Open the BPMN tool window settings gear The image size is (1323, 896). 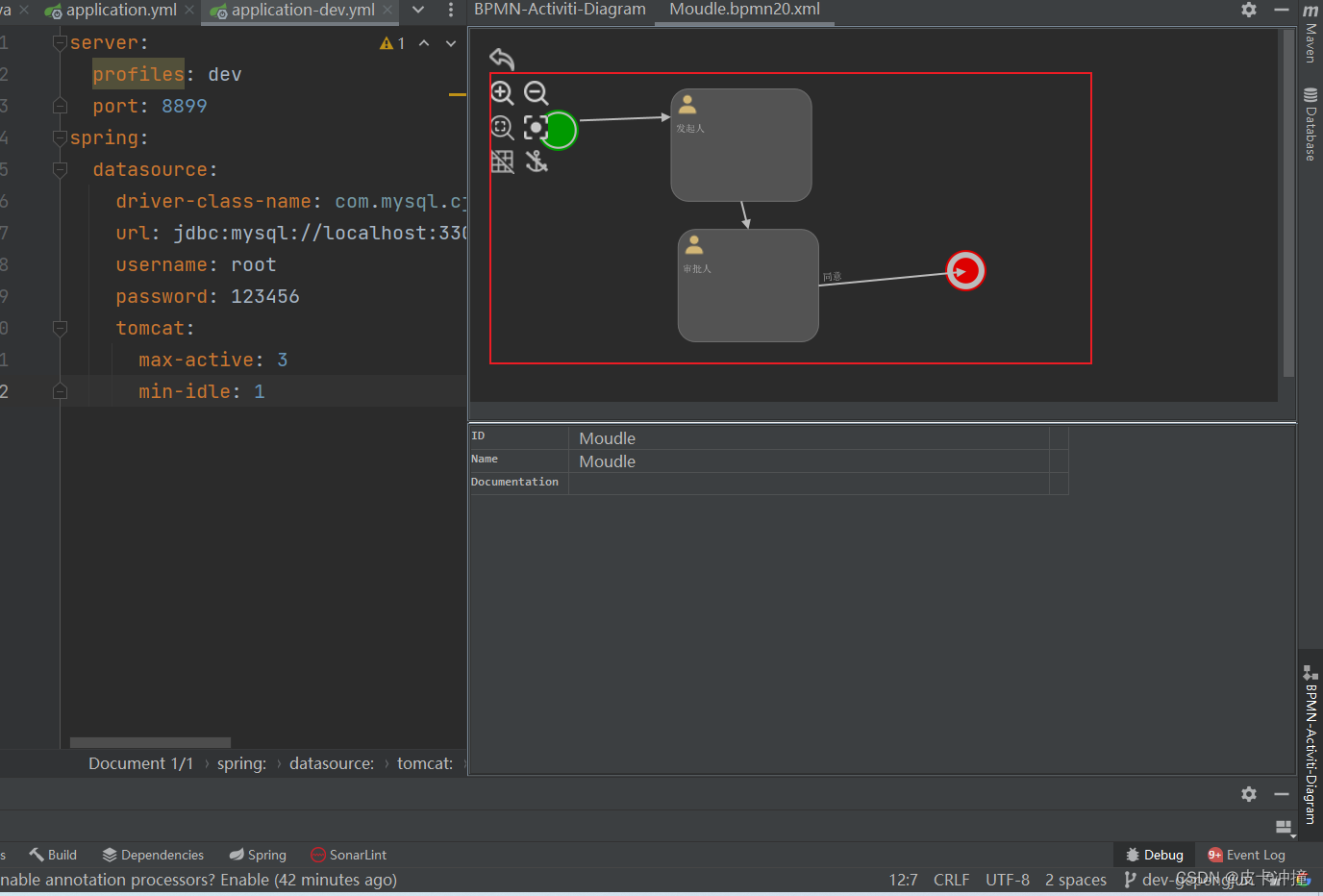point(1249,10)
